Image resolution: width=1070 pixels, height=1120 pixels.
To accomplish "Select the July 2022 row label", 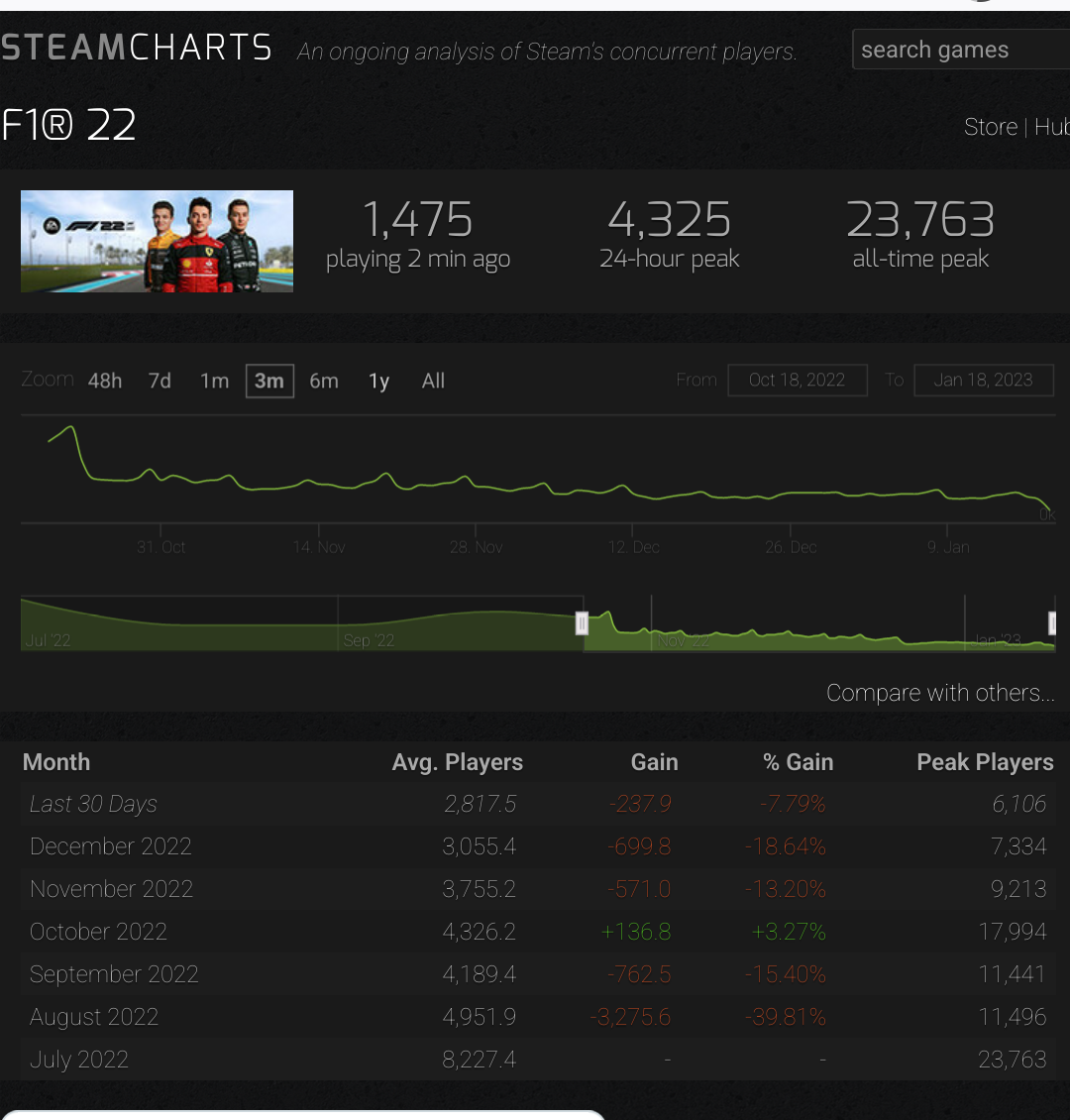I will tap(79, 1060).
